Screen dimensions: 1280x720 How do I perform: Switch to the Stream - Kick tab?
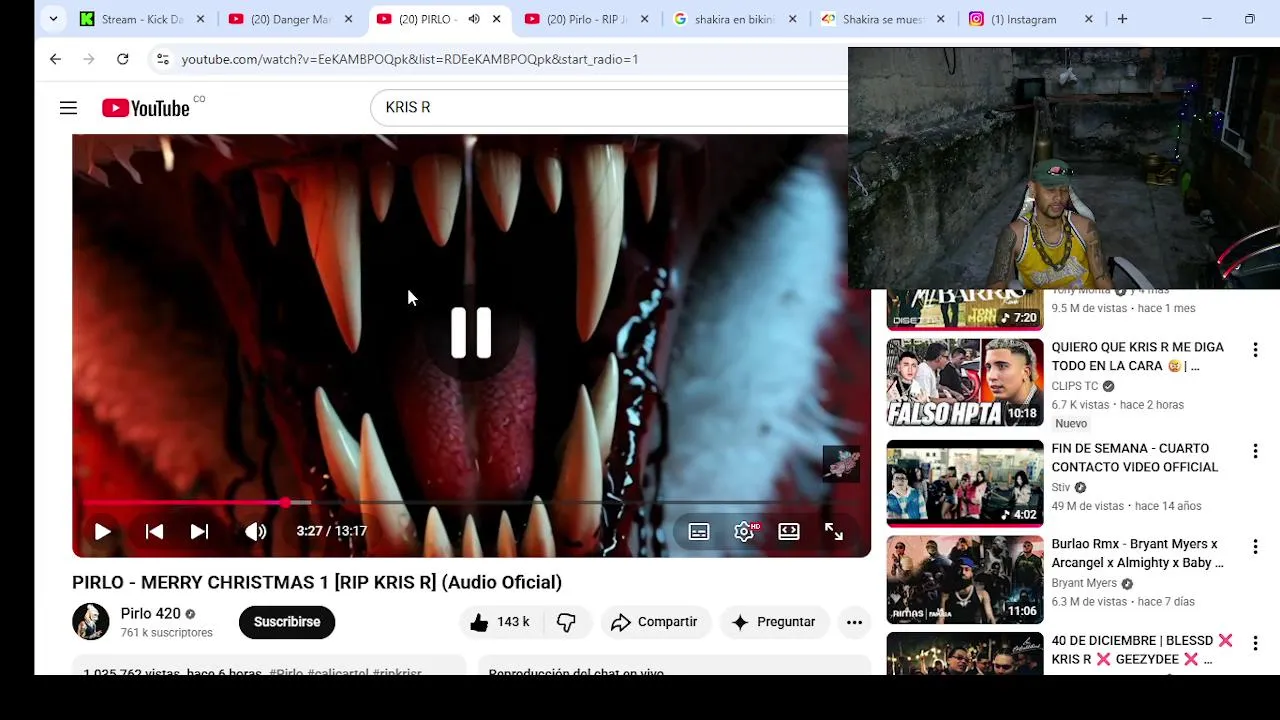tap(142, 19)
